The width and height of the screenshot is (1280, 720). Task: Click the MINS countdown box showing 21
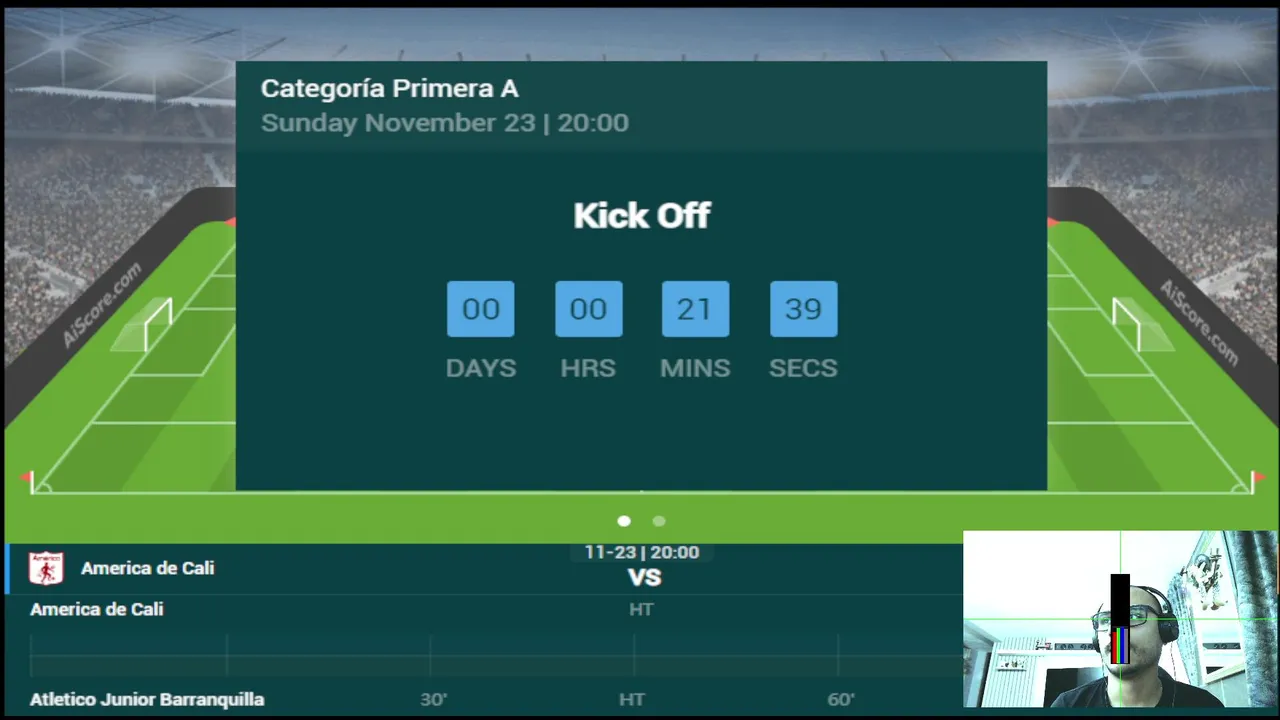click(695, 309)
